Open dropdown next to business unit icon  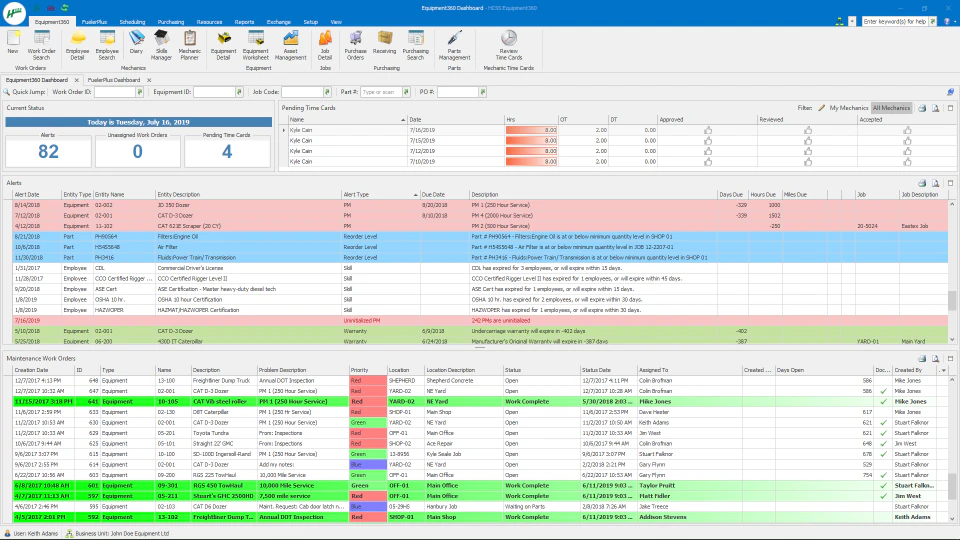(x=852, y=21)
